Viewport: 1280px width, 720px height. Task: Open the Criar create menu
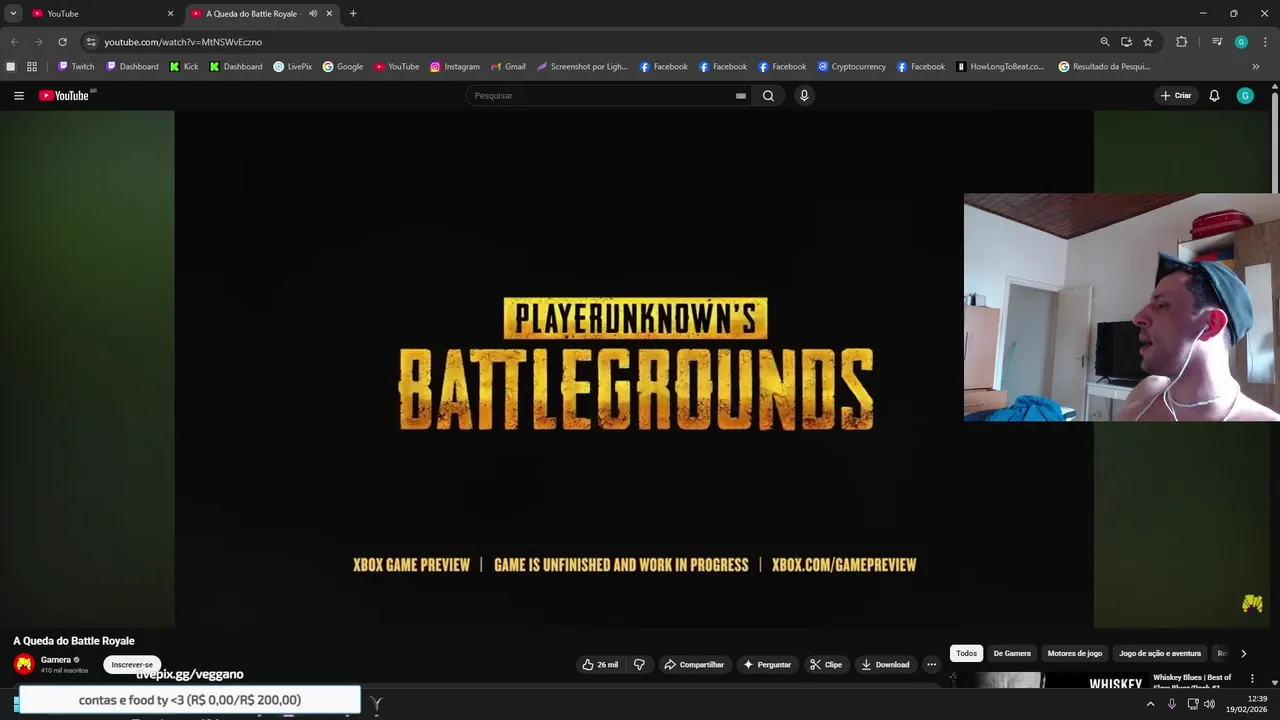(1176, 96)
